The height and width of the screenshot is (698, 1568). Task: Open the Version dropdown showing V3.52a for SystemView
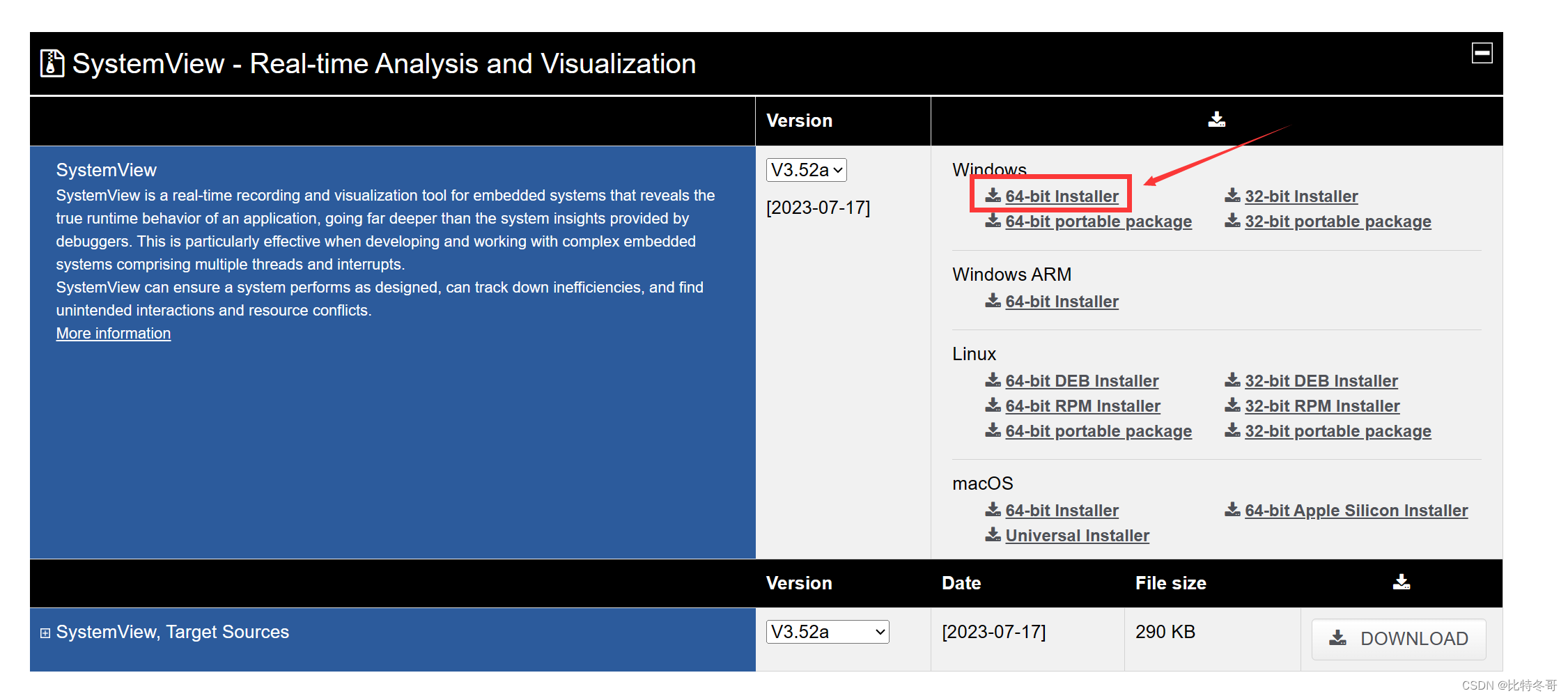[806, 169]
